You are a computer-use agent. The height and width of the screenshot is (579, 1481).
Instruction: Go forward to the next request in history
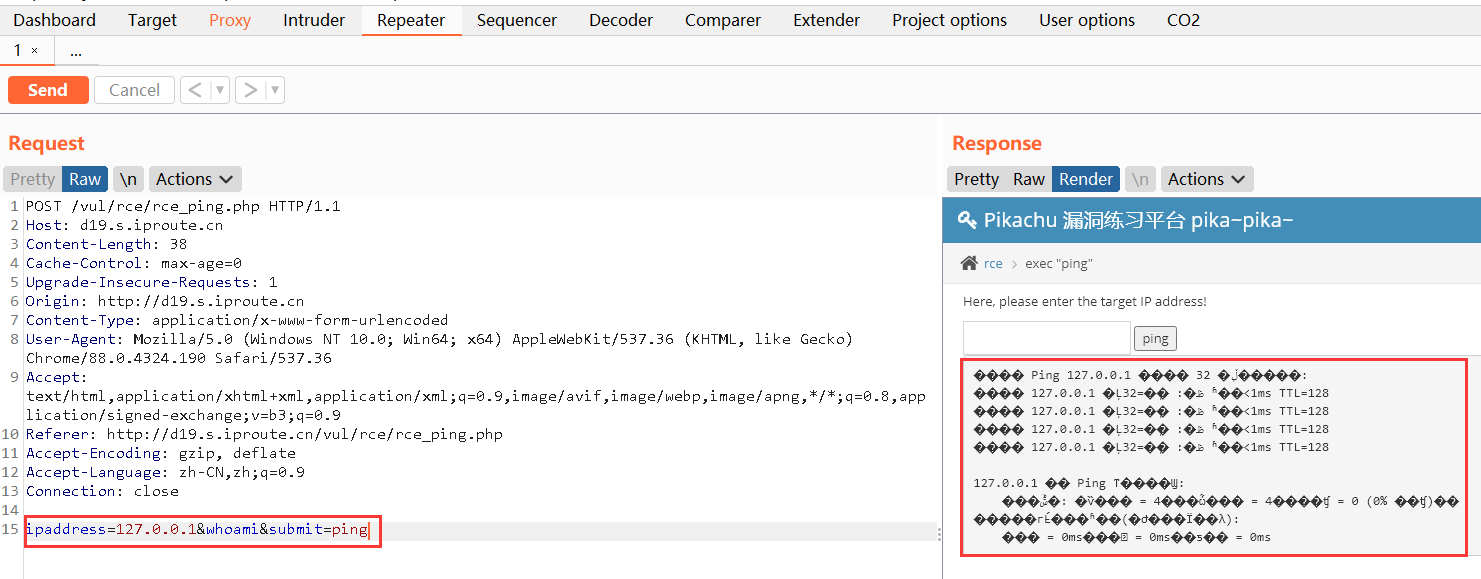[x=250, y=90]
